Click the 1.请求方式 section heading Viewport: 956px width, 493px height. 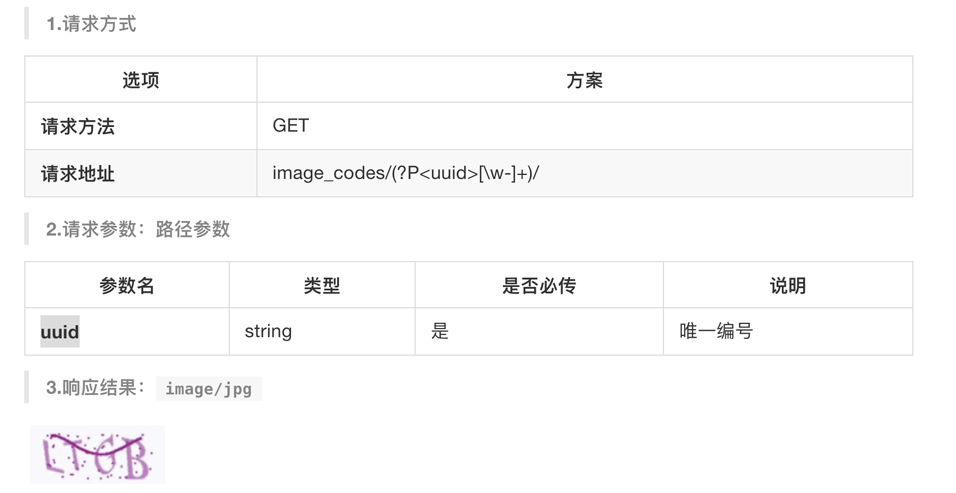coord(91,24)
